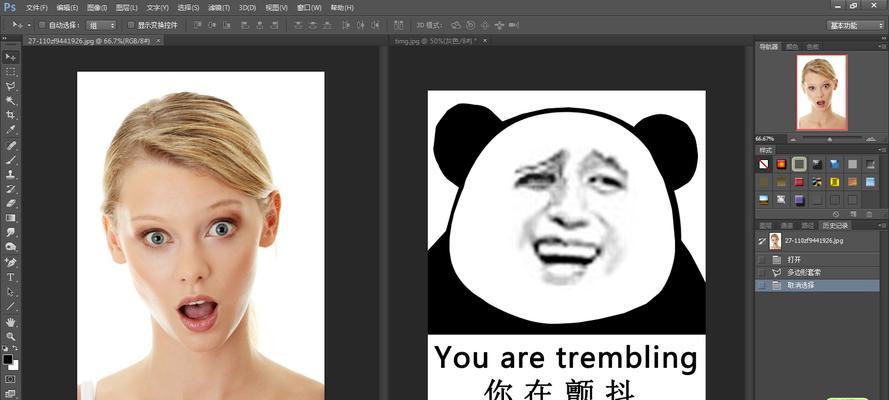Click the clear style icon in Styles panel

[x=836, y=214]
